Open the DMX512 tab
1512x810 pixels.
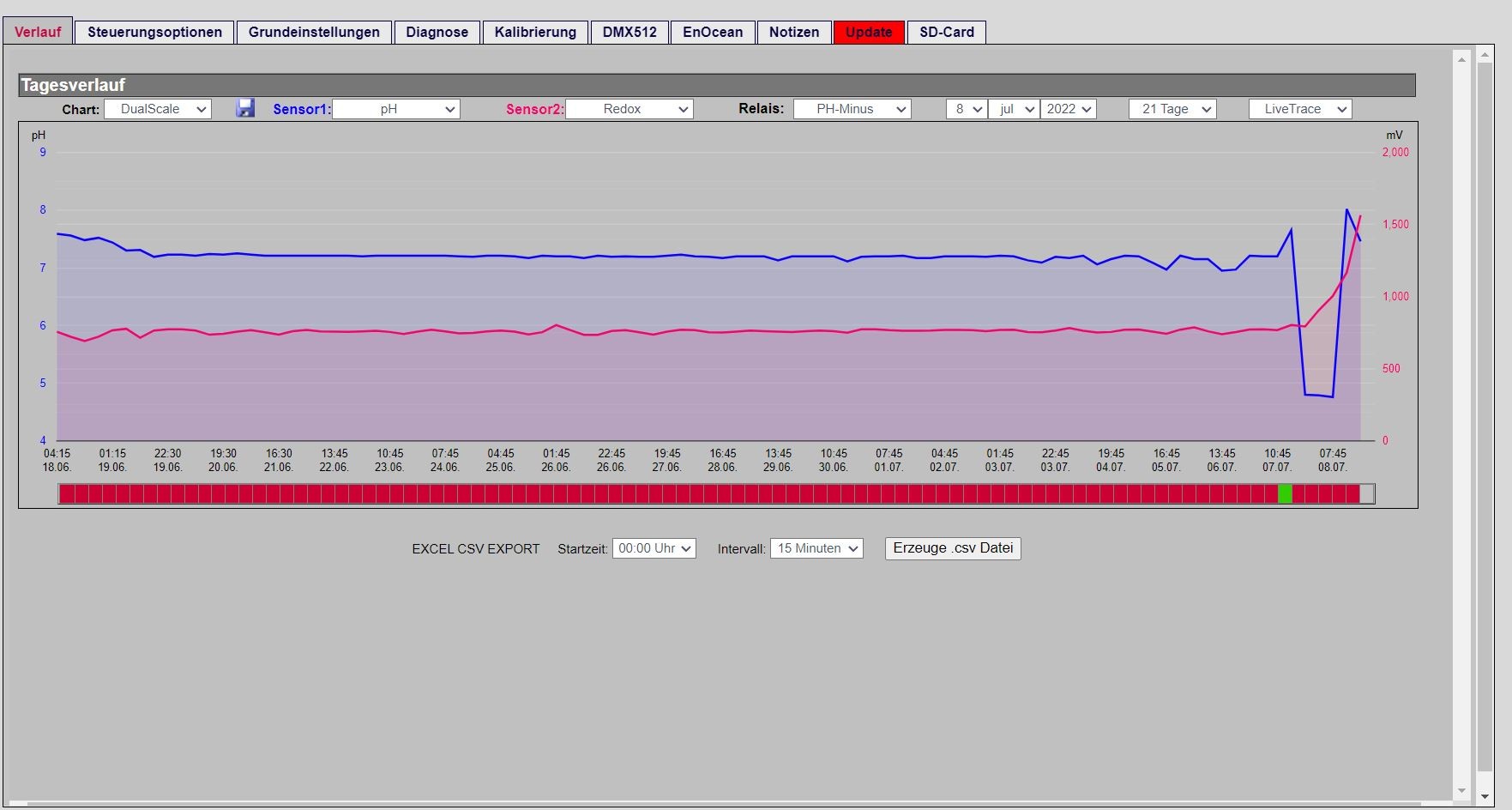click(x=629, y=32)
